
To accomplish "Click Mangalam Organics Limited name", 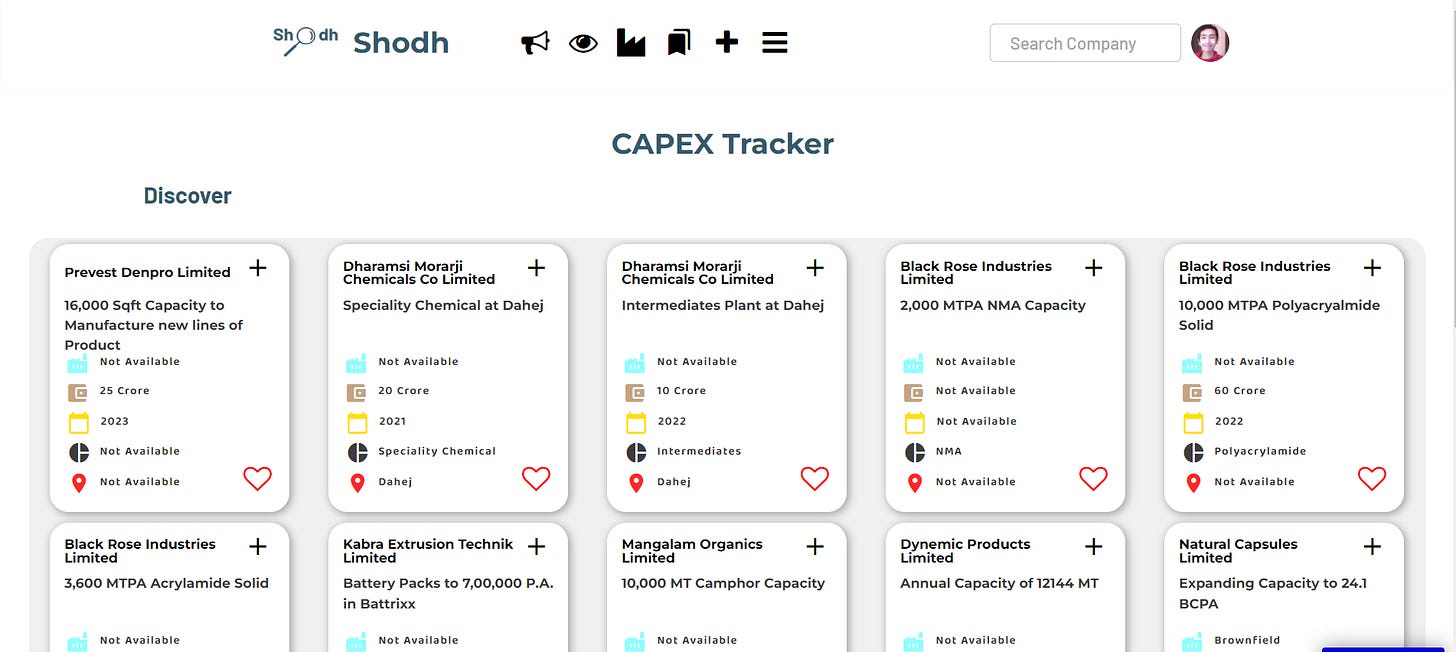I will tap(692, 551).
